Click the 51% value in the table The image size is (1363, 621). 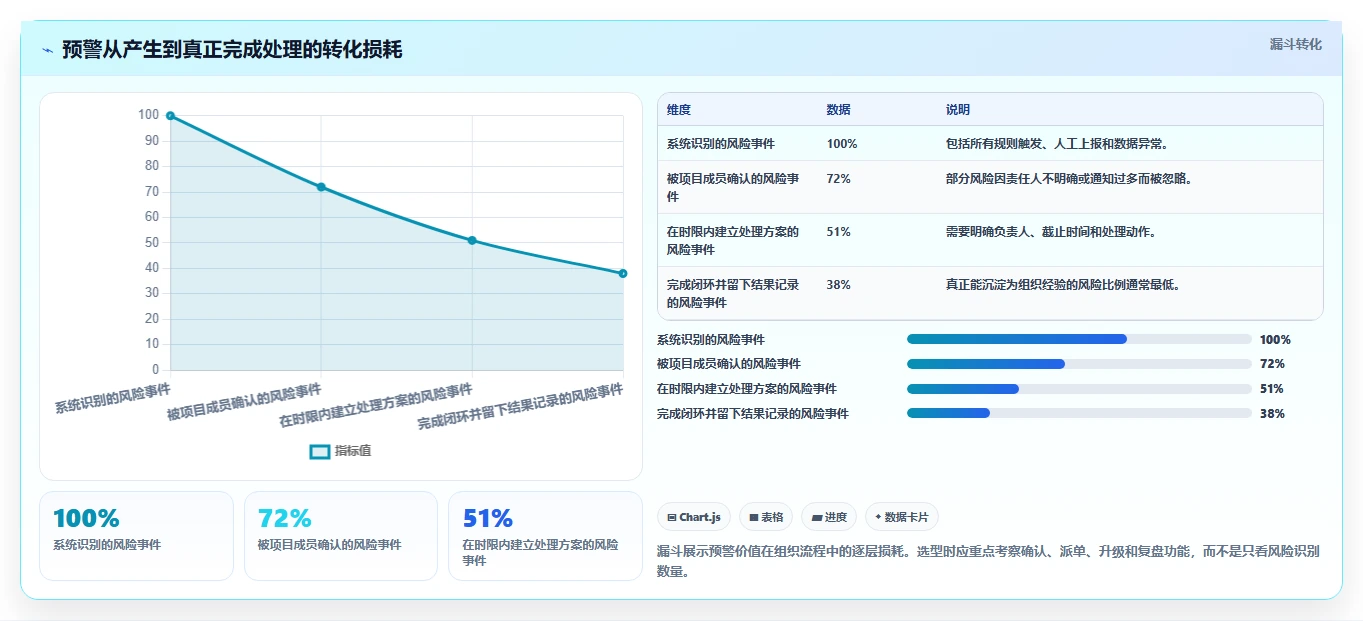tap(839, 232)
